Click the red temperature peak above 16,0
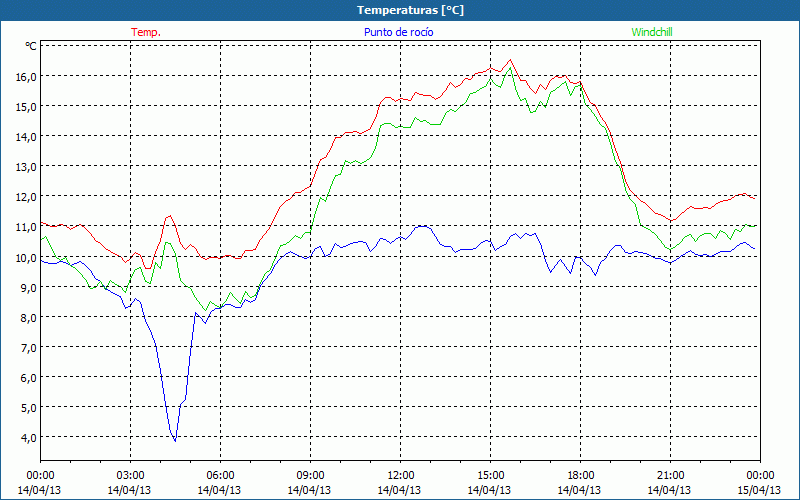 coord(510,60)
